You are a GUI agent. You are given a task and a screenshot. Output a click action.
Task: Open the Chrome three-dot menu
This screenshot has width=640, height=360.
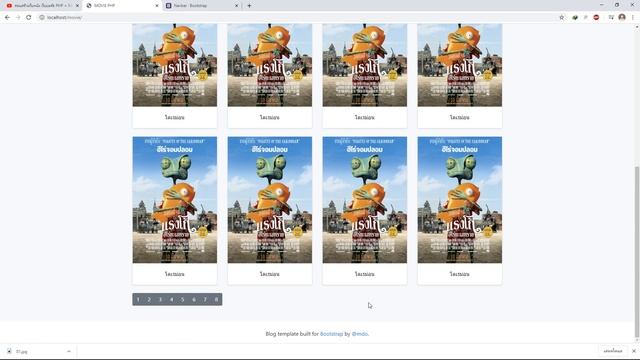[x=633, y=18]
